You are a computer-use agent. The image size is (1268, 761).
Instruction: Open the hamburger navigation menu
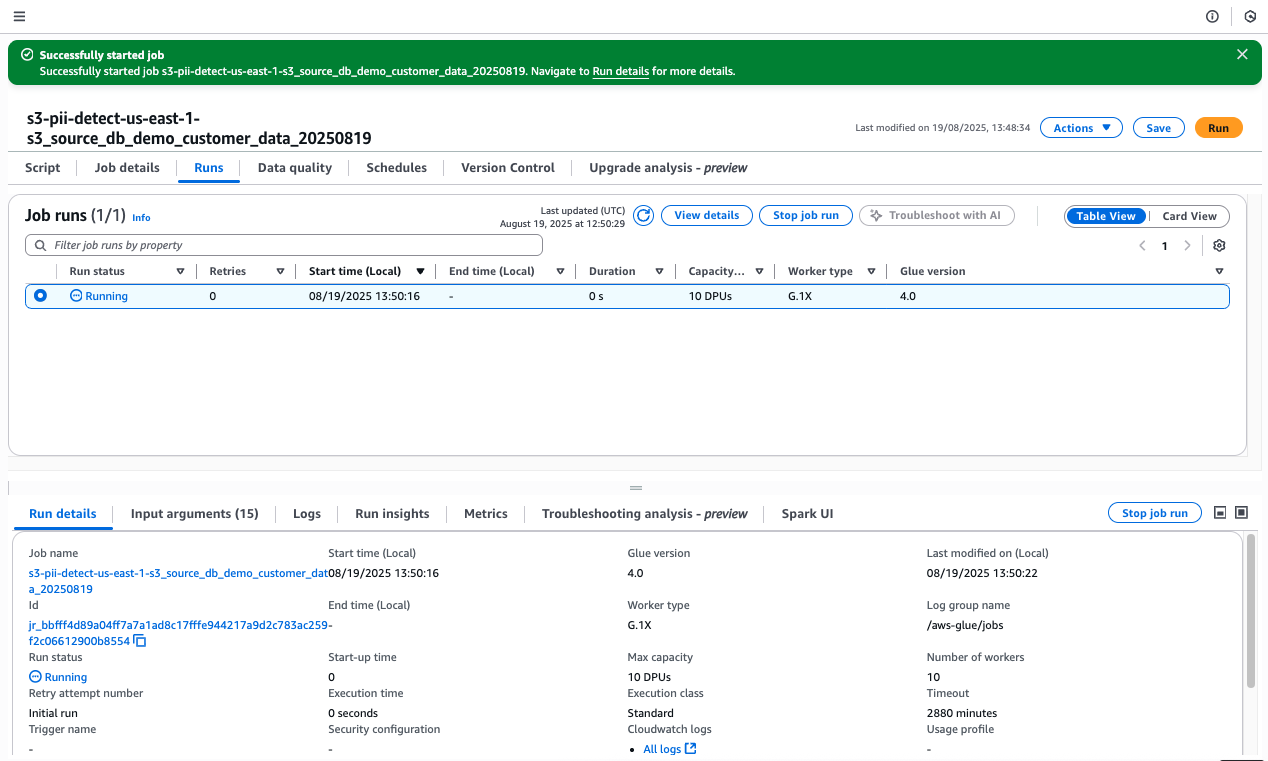pos(19,16)
